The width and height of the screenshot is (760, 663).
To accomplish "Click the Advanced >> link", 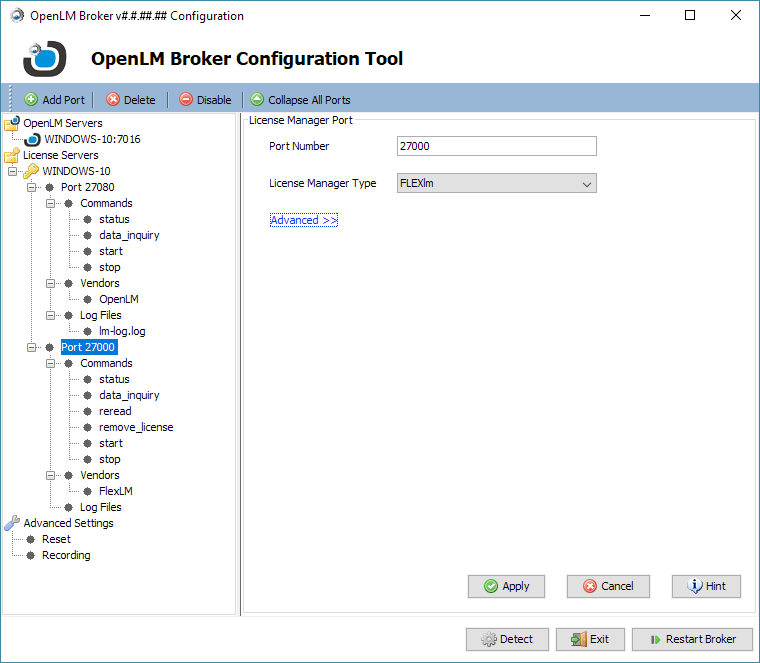I will [x=304, y=220].
